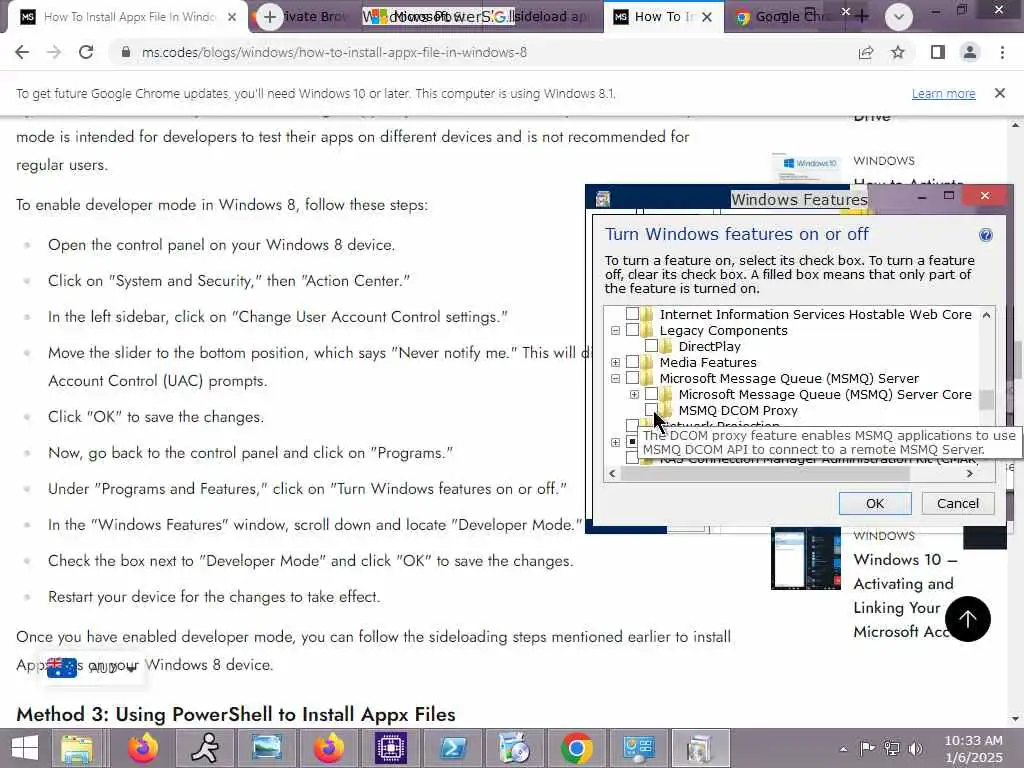Open the Chrome side panel icon
This screenshot has height=768, width=1024.
point(938,52)
